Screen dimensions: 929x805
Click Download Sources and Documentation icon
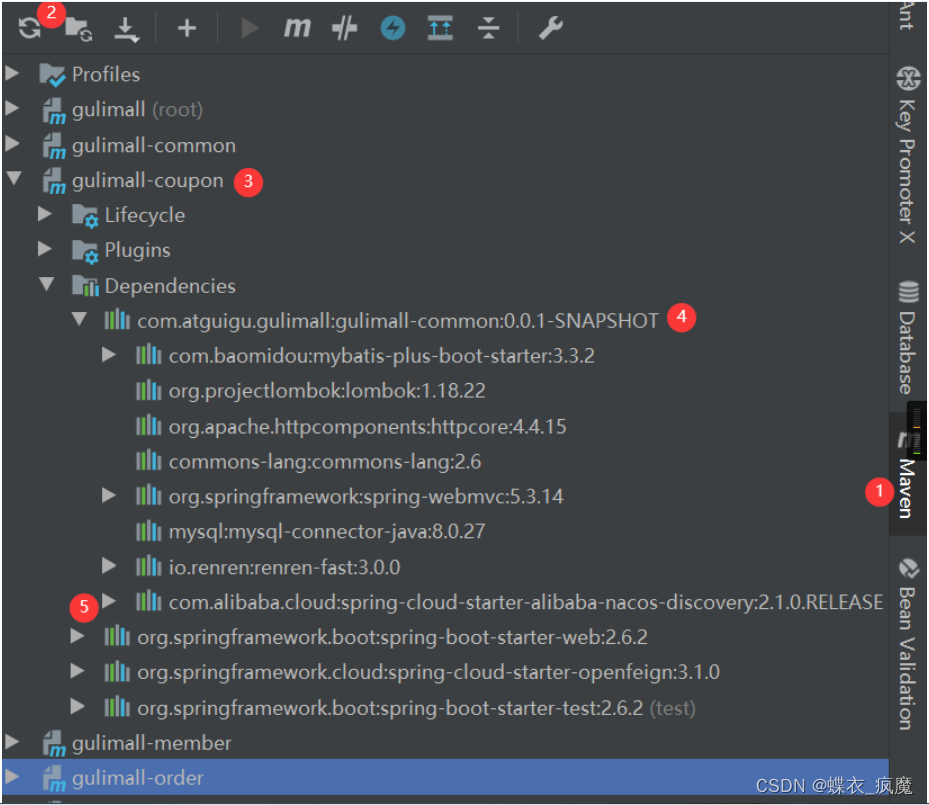pos(126,29)
